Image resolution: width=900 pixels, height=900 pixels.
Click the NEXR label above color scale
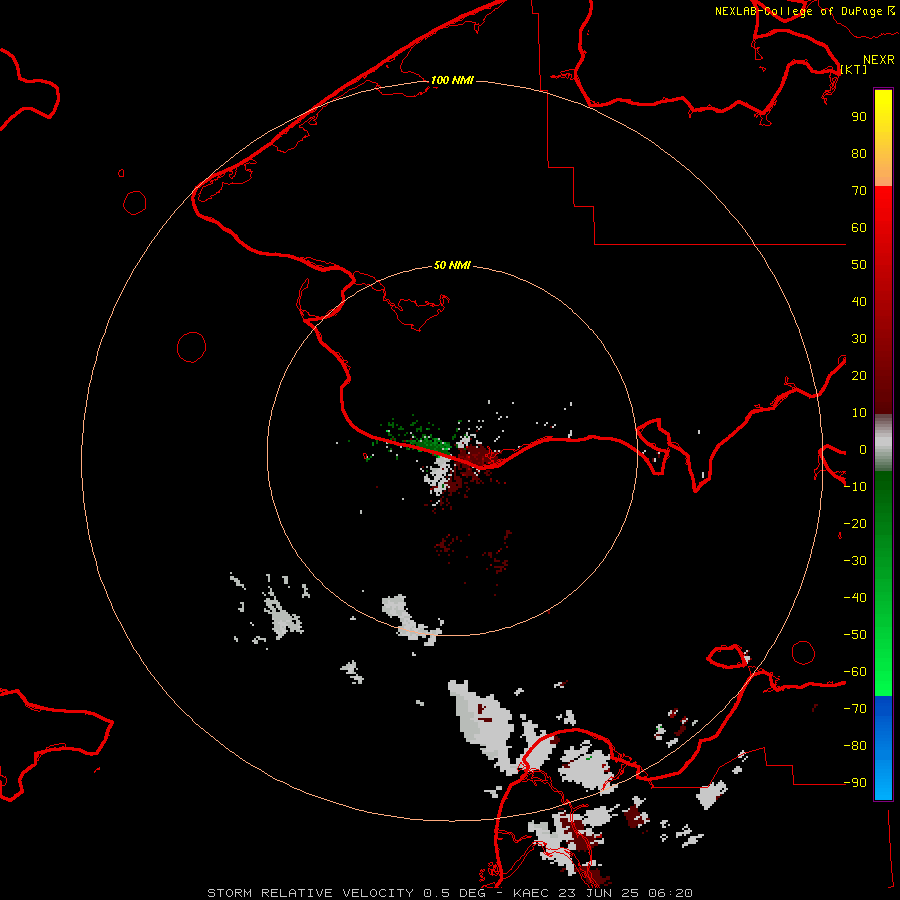tap(879, 60)
